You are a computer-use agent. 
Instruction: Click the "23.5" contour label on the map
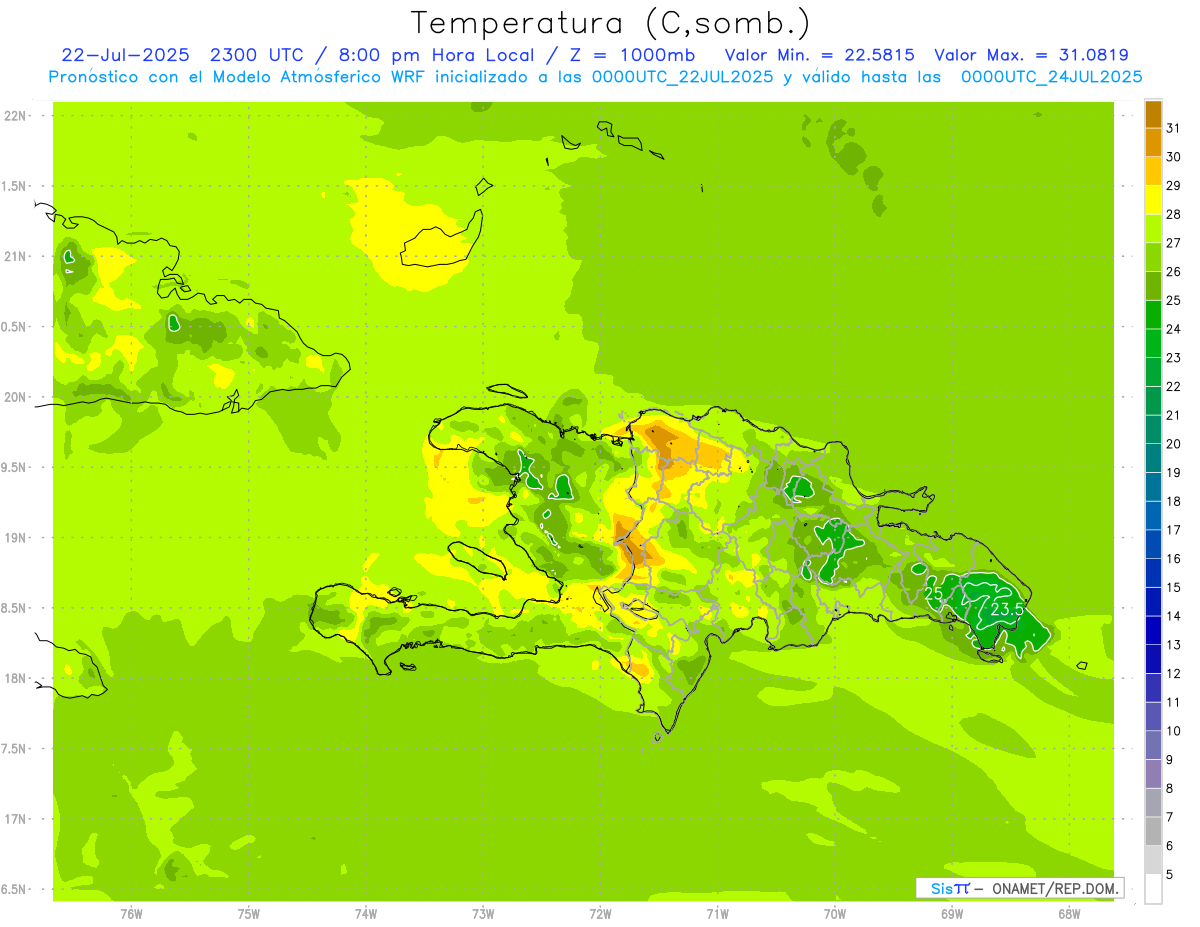[x=1006, y=609]
